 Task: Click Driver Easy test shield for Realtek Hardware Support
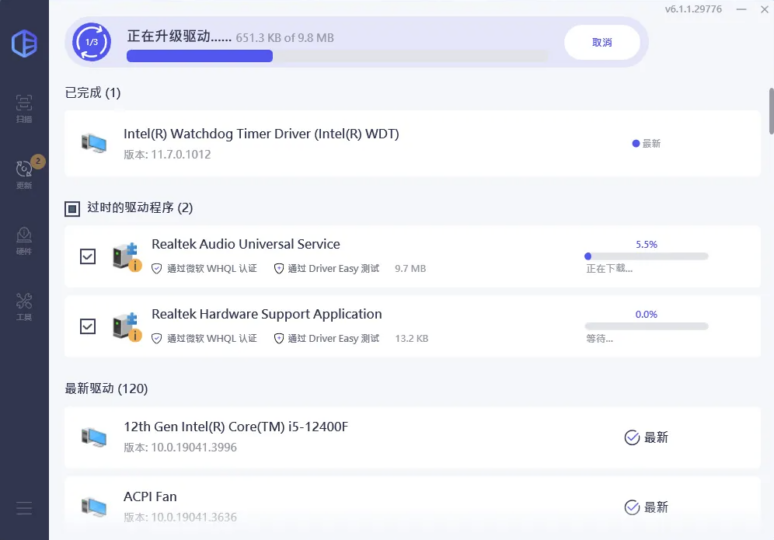(x=279, y=339)
